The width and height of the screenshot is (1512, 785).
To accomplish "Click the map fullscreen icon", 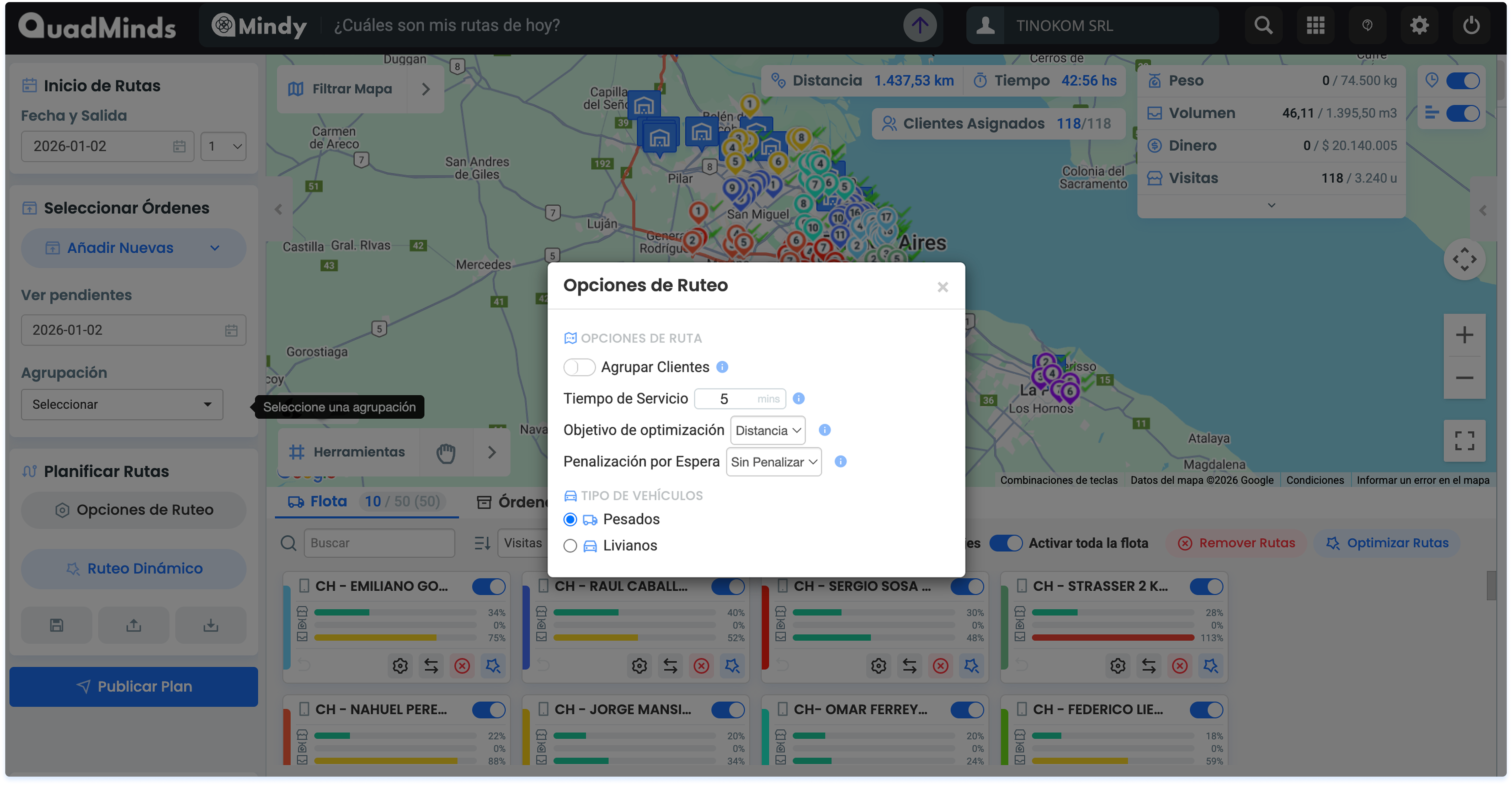I will pyautogui.click(x=1464, y=440).
